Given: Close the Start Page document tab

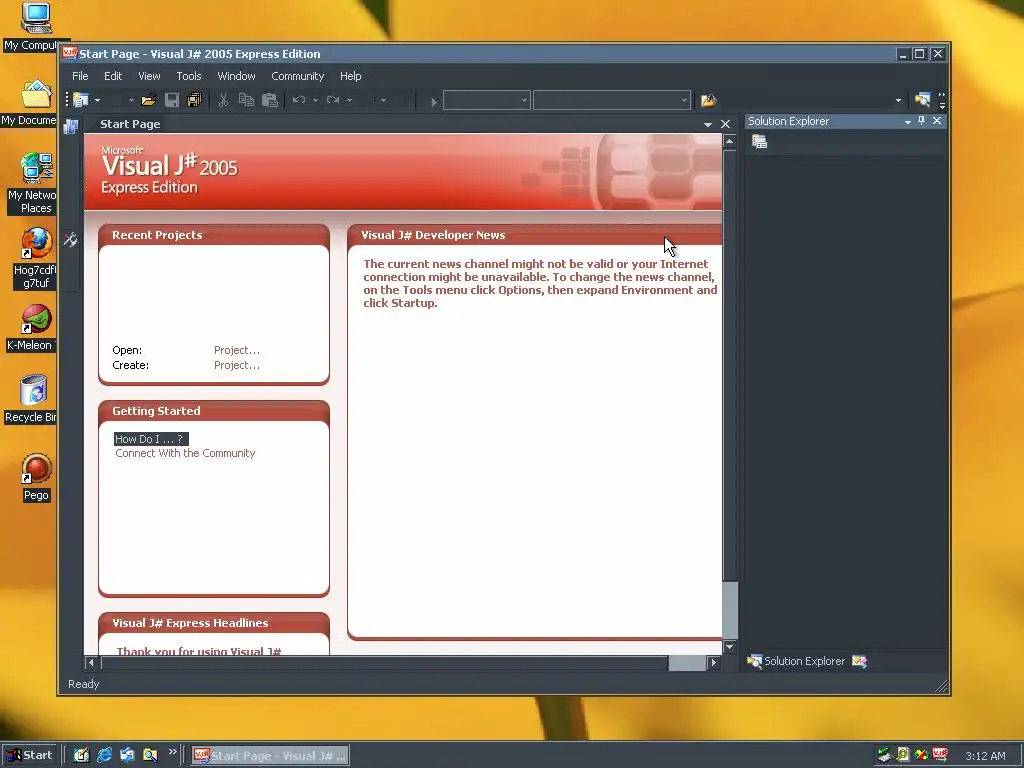Looking at the screenshot, I should point(726,124).
